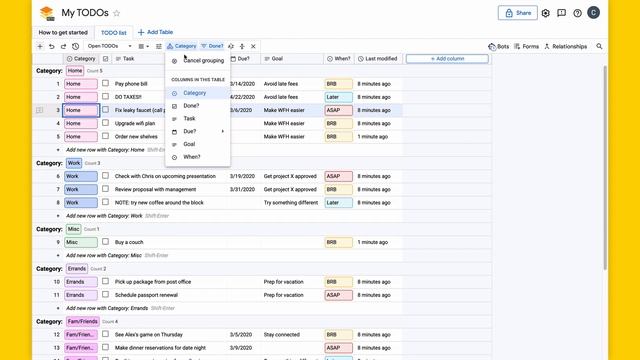Star the My TODOs workspace

tap(117, 13)
